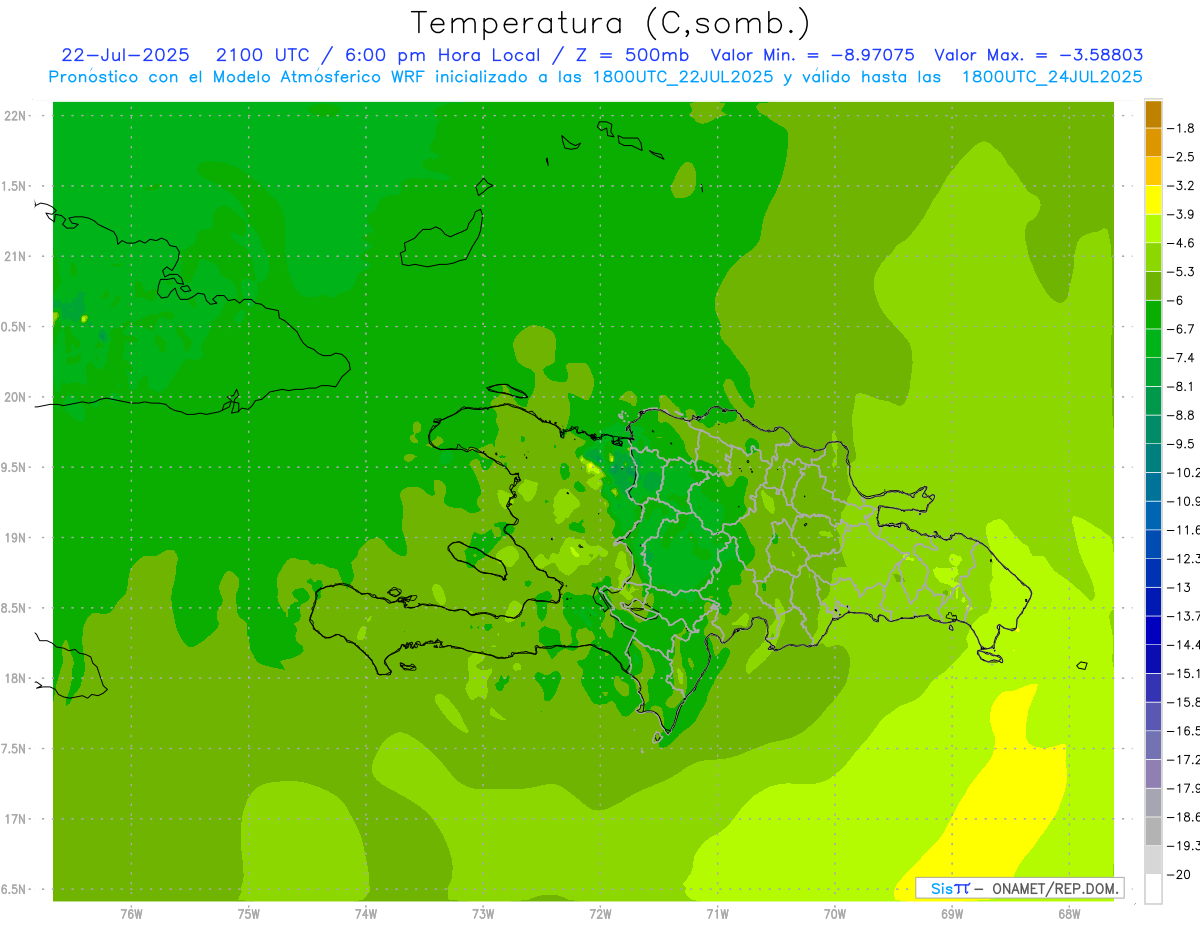Click the '-3.9' colorbar value

1183,214
